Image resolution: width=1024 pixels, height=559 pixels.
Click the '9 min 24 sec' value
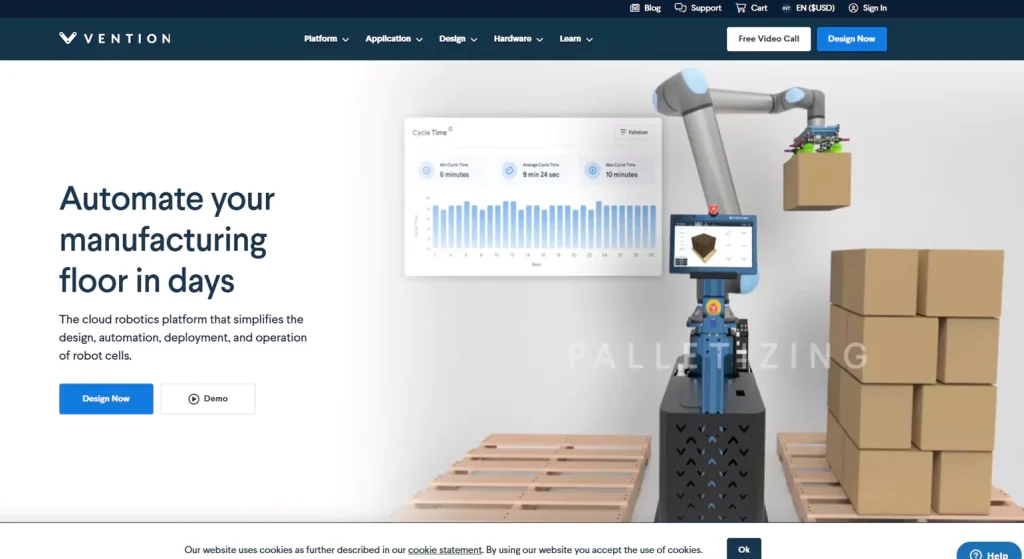point(541,174)
